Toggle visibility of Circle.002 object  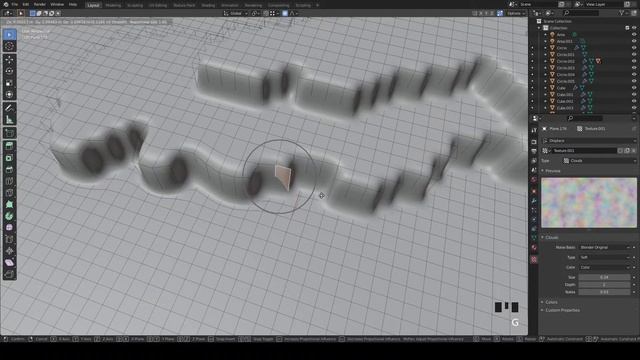tap(634, 61)
